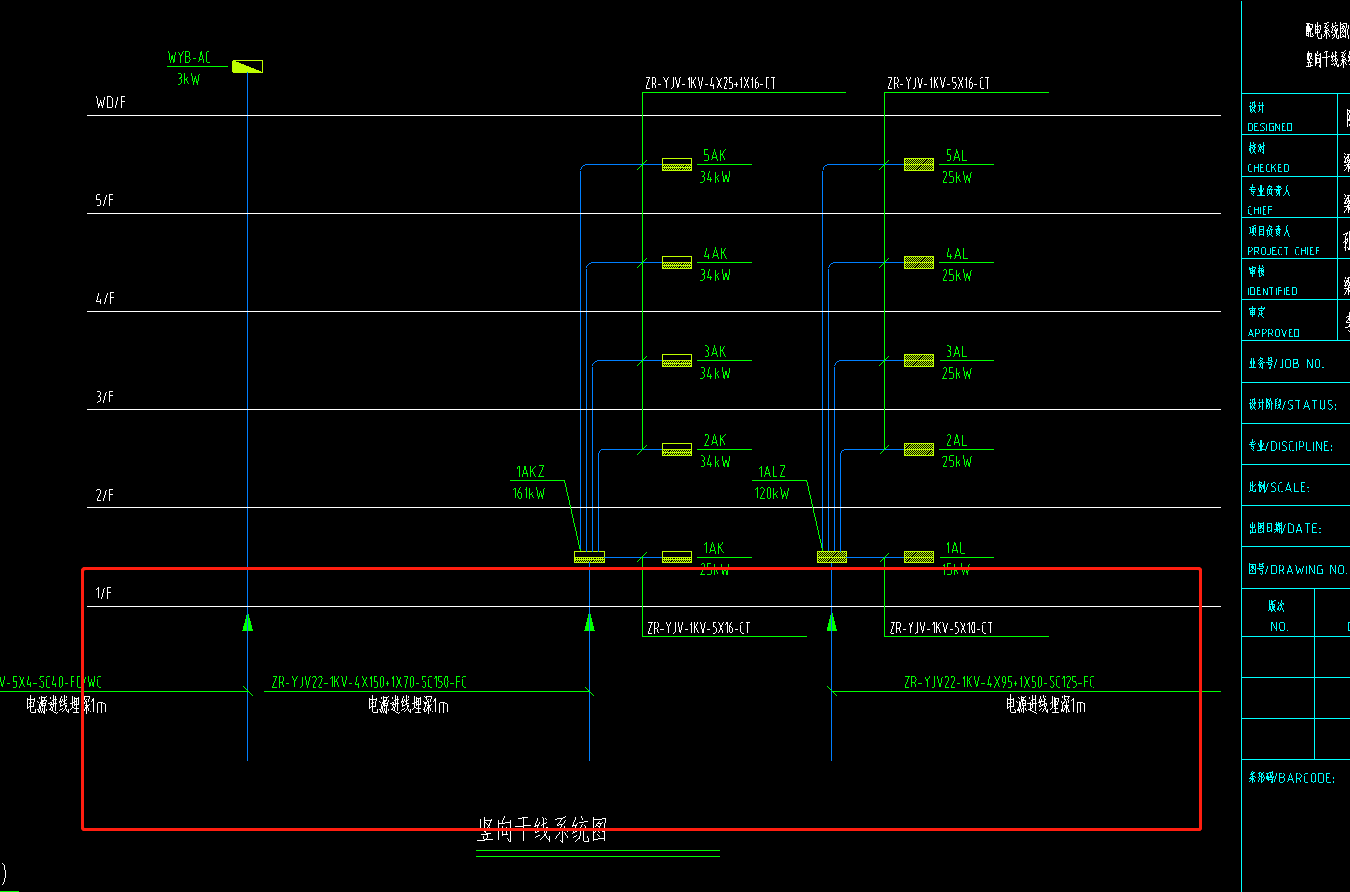
Task: Select the 4AK distribution box symbol
Action: pos(677,262)
